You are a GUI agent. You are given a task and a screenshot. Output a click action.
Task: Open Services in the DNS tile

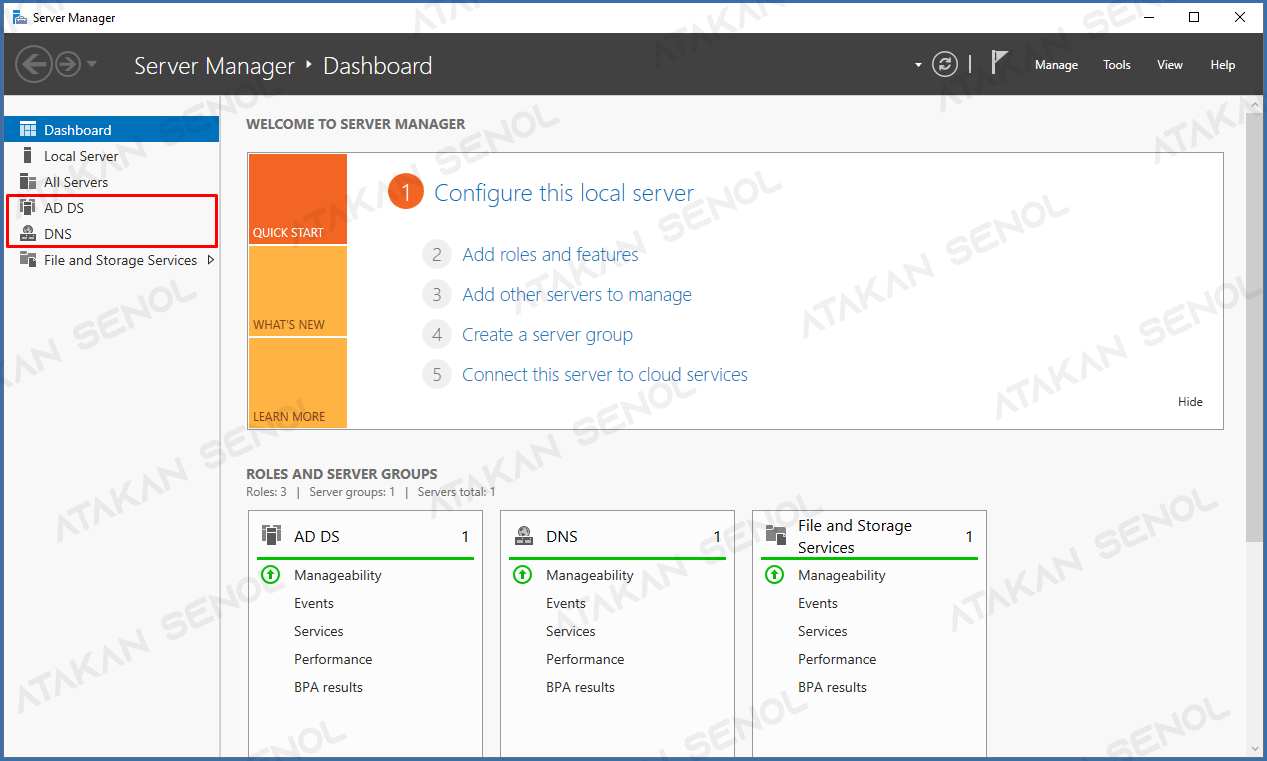point(571,631)
